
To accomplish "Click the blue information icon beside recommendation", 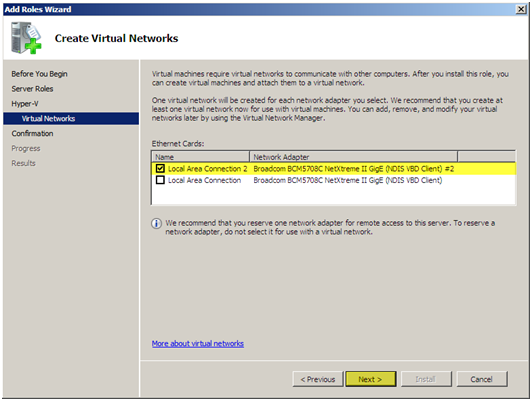I will click(156, 224).
